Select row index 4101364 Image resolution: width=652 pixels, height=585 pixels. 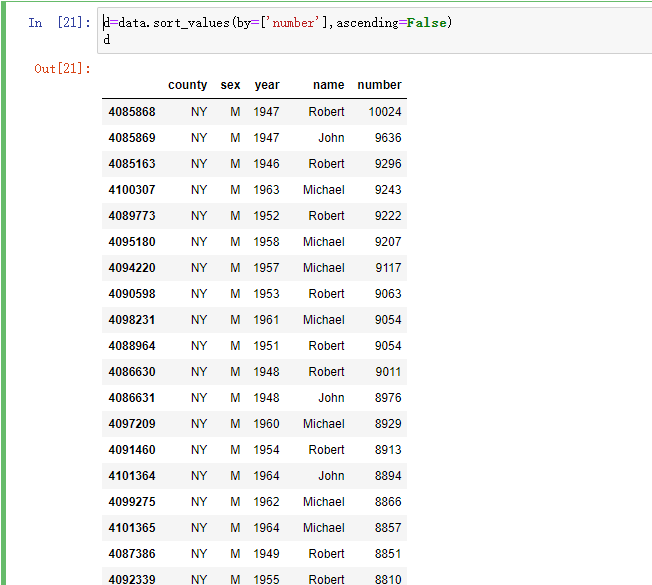click(x=132, y=476)
